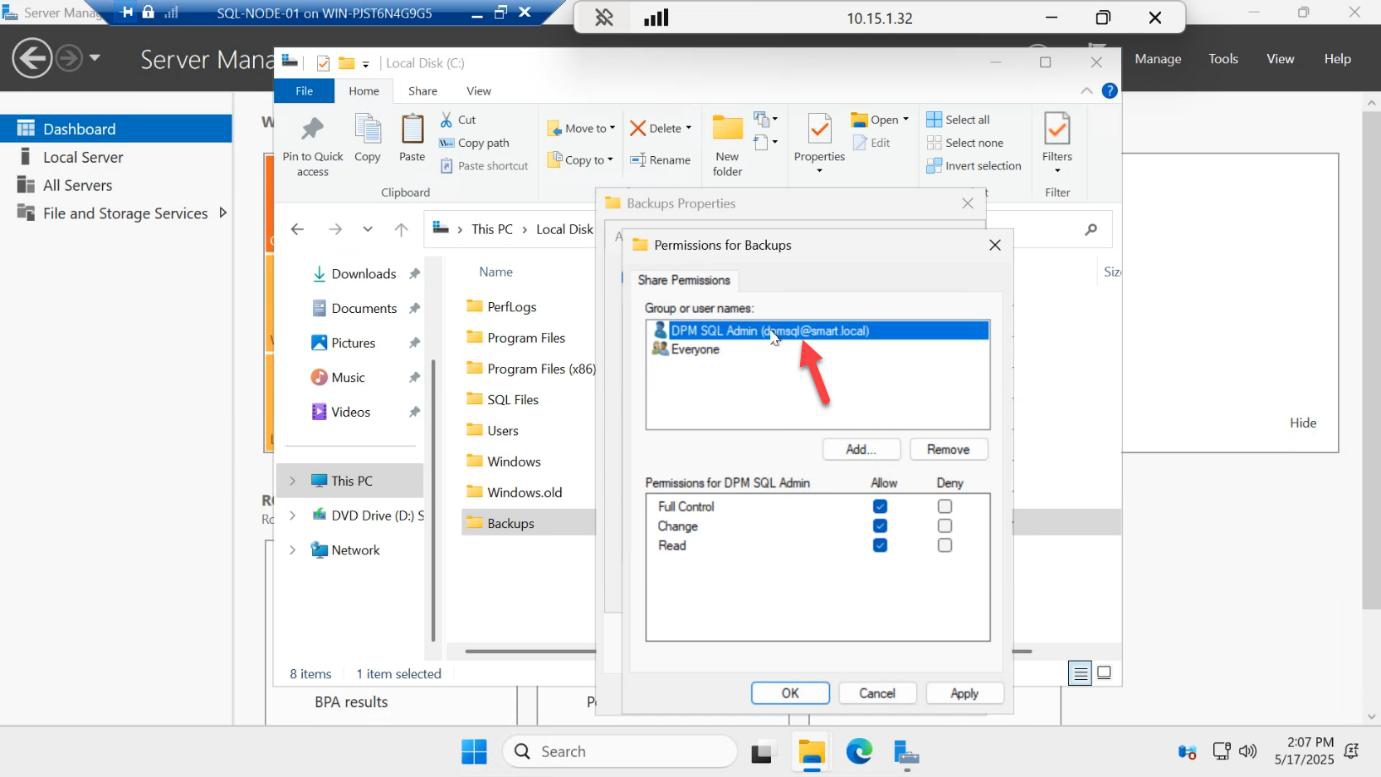This screenshot has height=777, width=1381.
Task: Switch to details view button
Action: point(1080,673)
